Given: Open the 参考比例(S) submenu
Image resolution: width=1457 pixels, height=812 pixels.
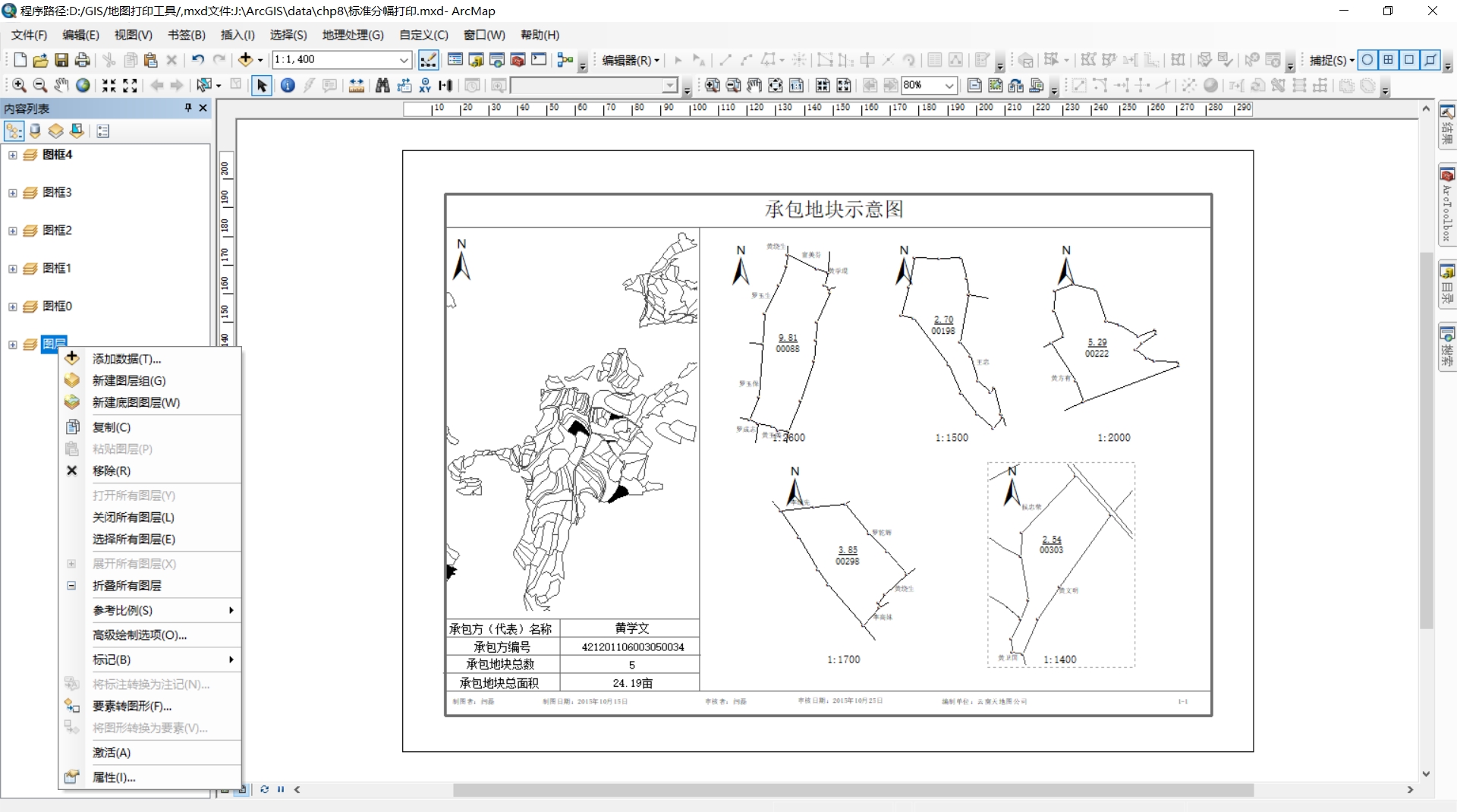Looking at the screenshot, I should tap(150, 610).
